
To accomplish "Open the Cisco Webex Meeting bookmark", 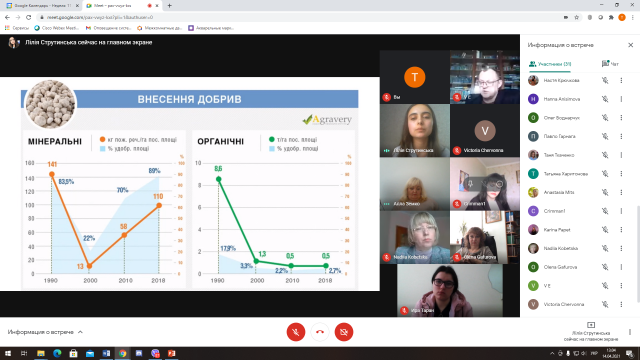I will click(57, 28).
